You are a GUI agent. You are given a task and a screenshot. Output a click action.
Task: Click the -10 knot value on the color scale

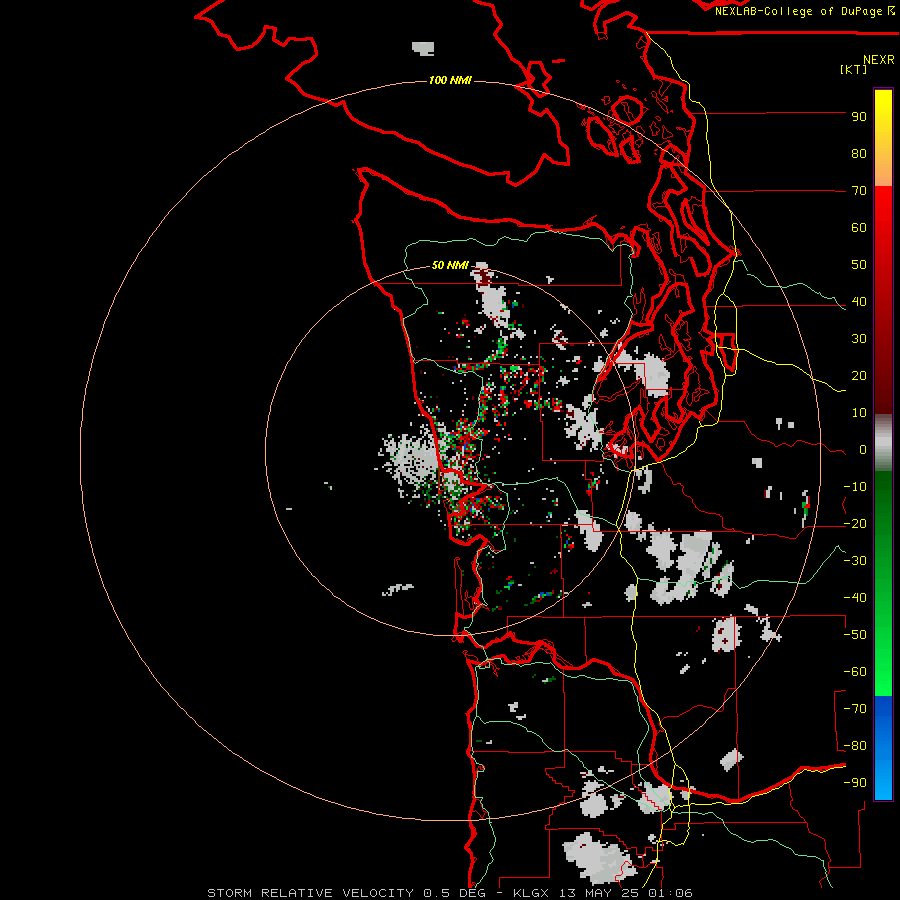[855, 487]
